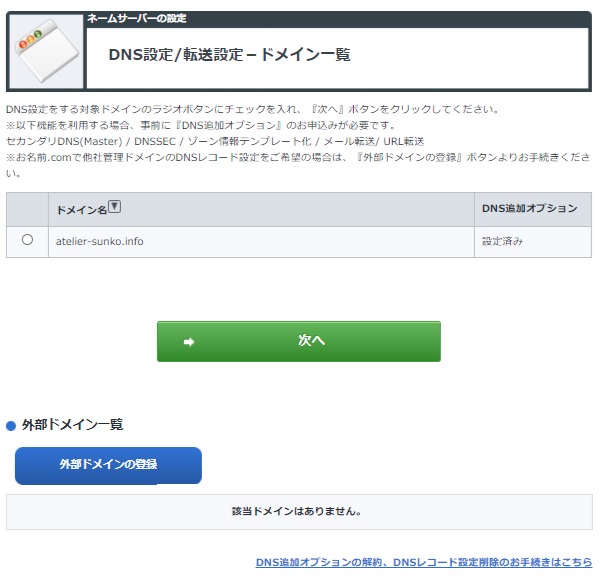Click the 外部ドメイン一覧 heading

click(x=72, y=425)
